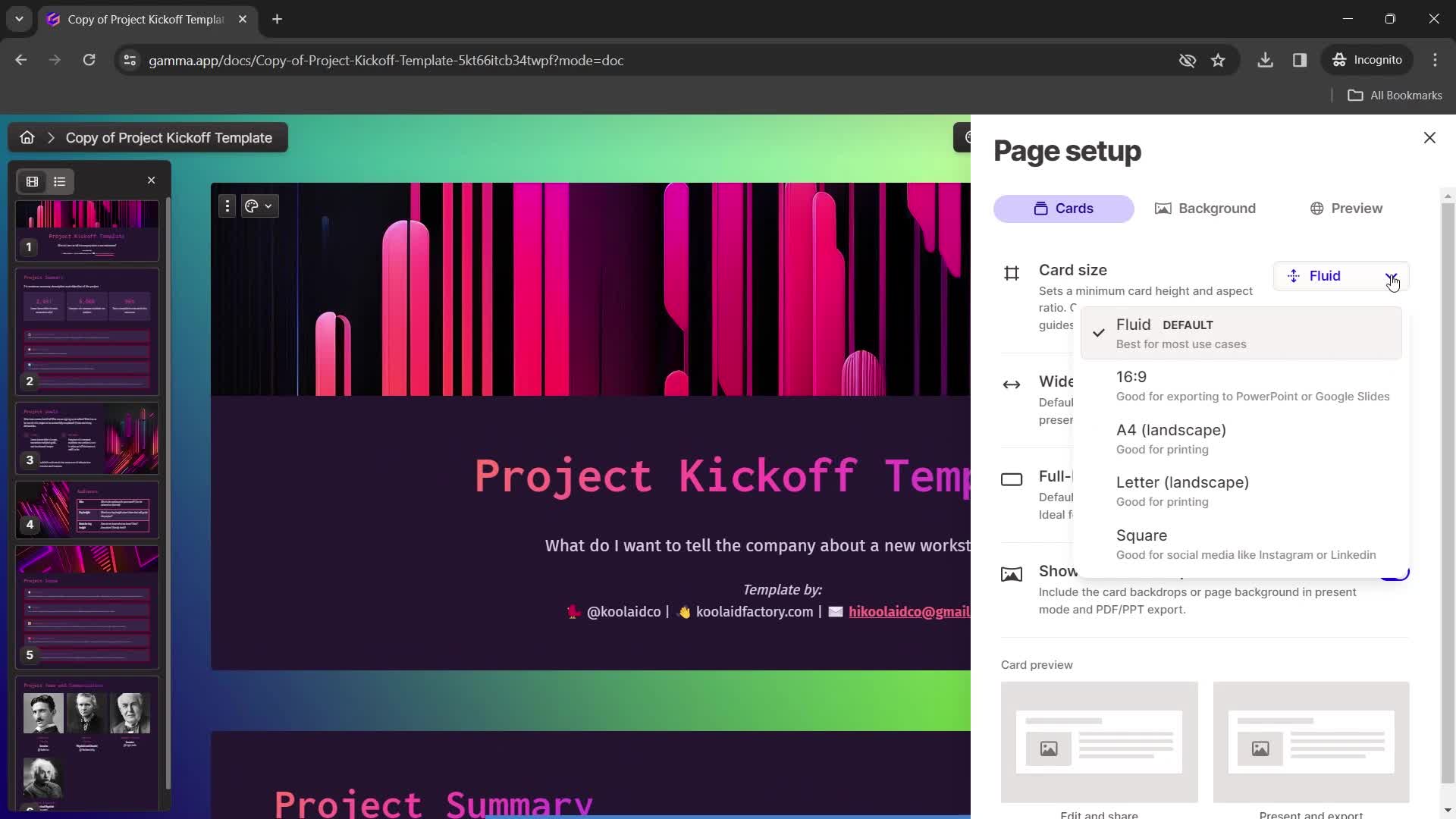
Task: Click the close Page setup panel button
Action: coord(1429,138)
